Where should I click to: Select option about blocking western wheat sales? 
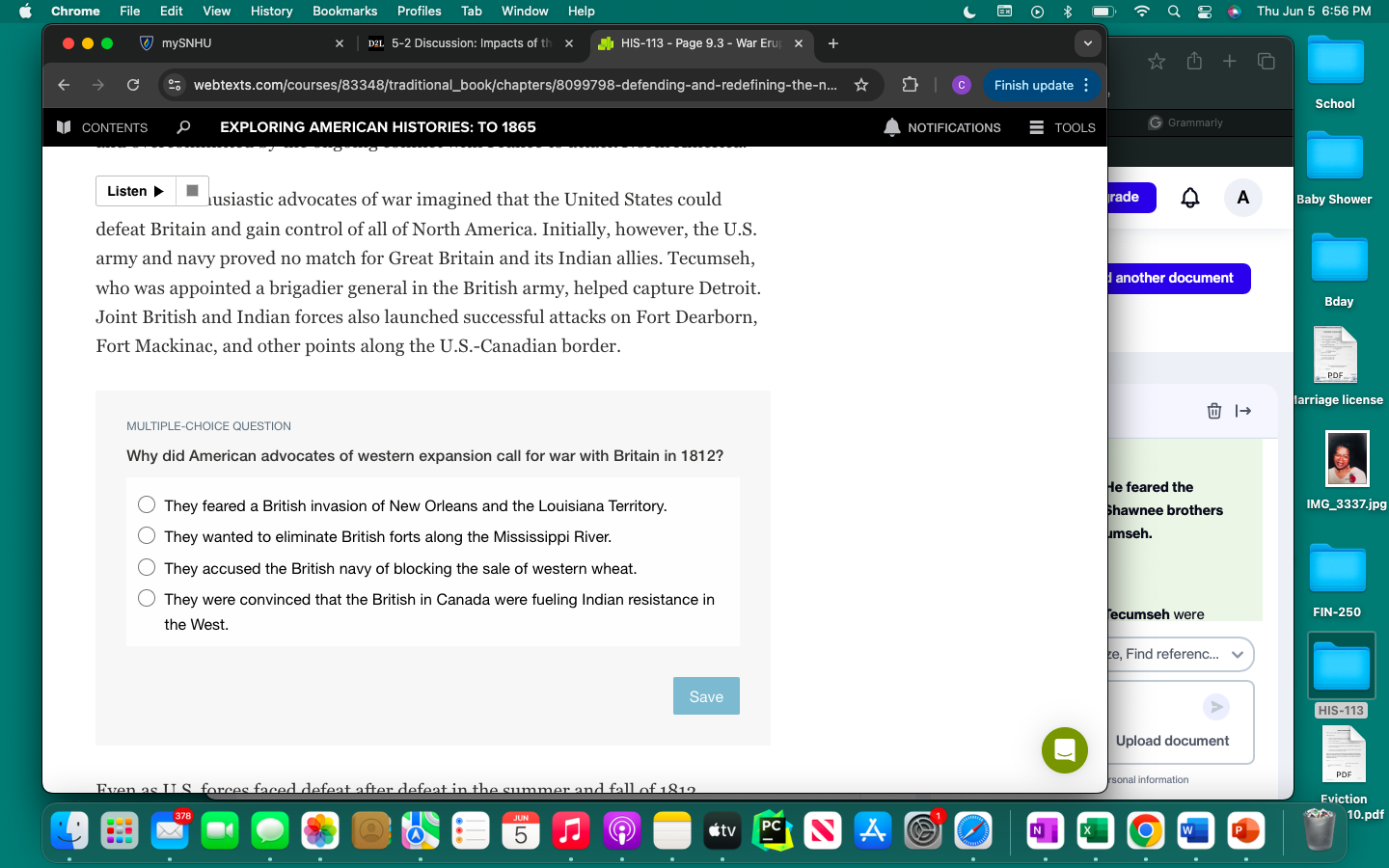[147, 567]
